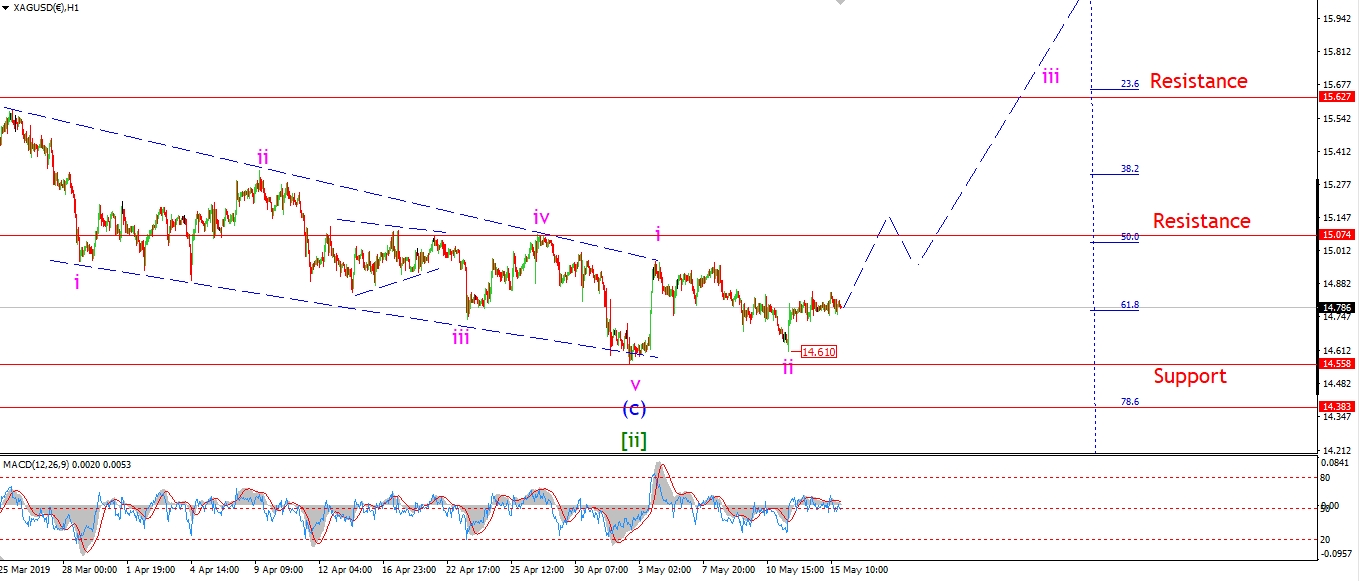Click the 38.2 Fibonacci level label
Image resolution: width=1360 pixels, height=581 pixels.
pos(1130,169)
